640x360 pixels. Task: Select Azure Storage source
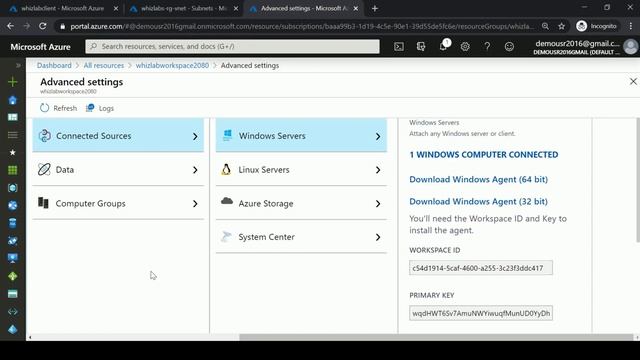coord(301,203)
